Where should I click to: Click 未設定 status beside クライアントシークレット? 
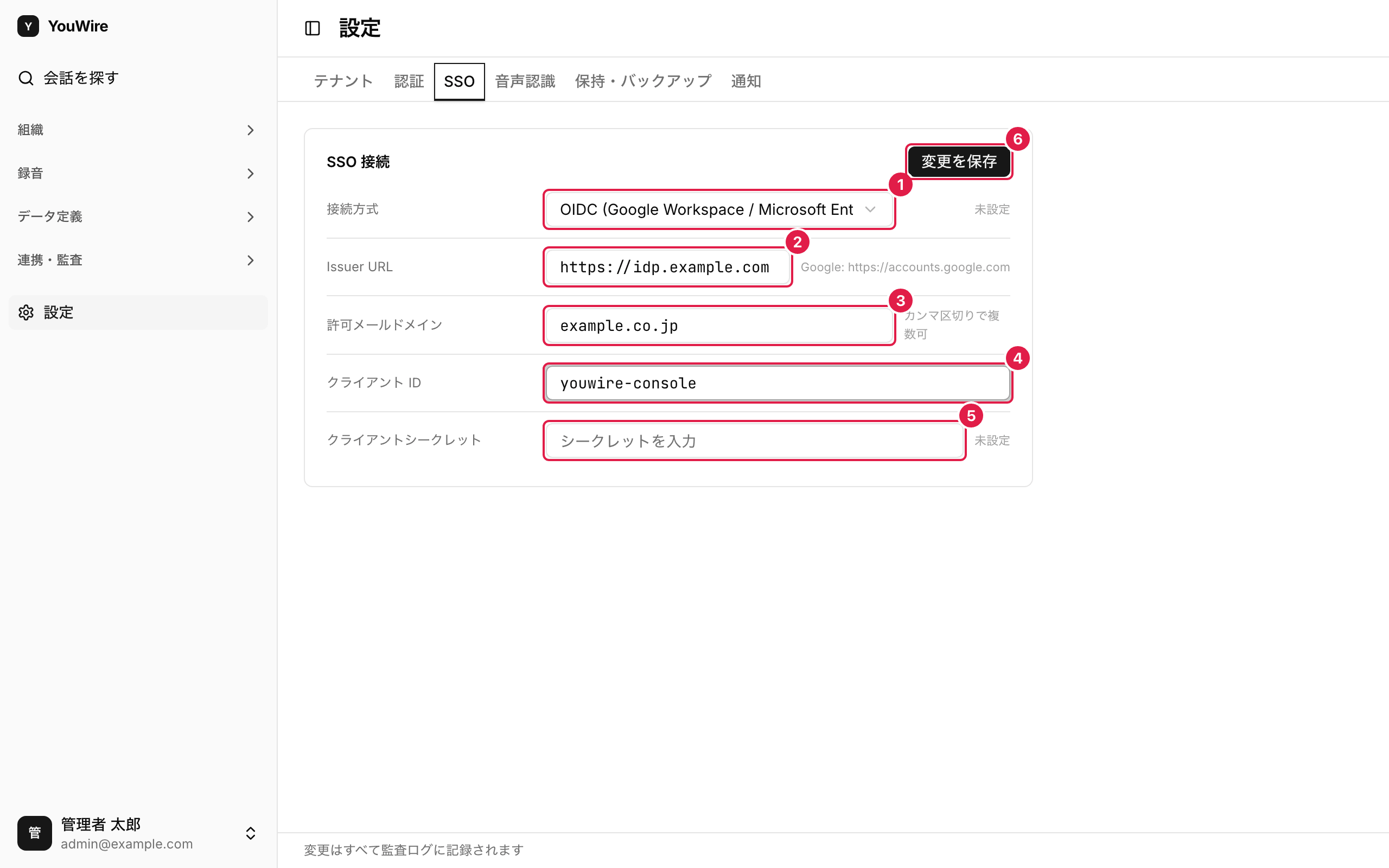tap(992, 441)
